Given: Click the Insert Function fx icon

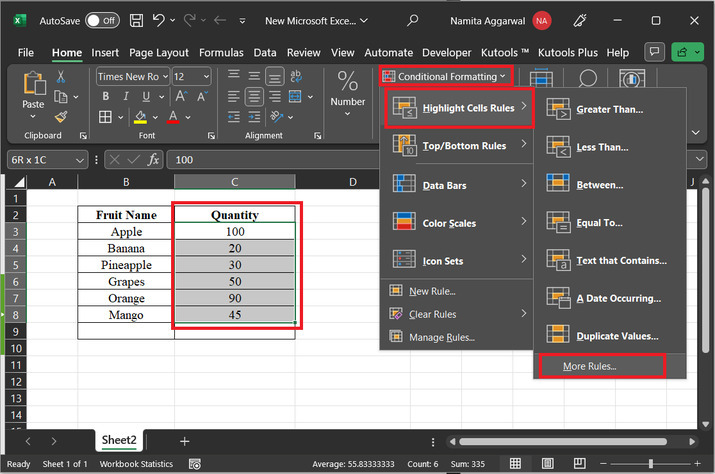Looking at the screenshot, I should (153, 160).
